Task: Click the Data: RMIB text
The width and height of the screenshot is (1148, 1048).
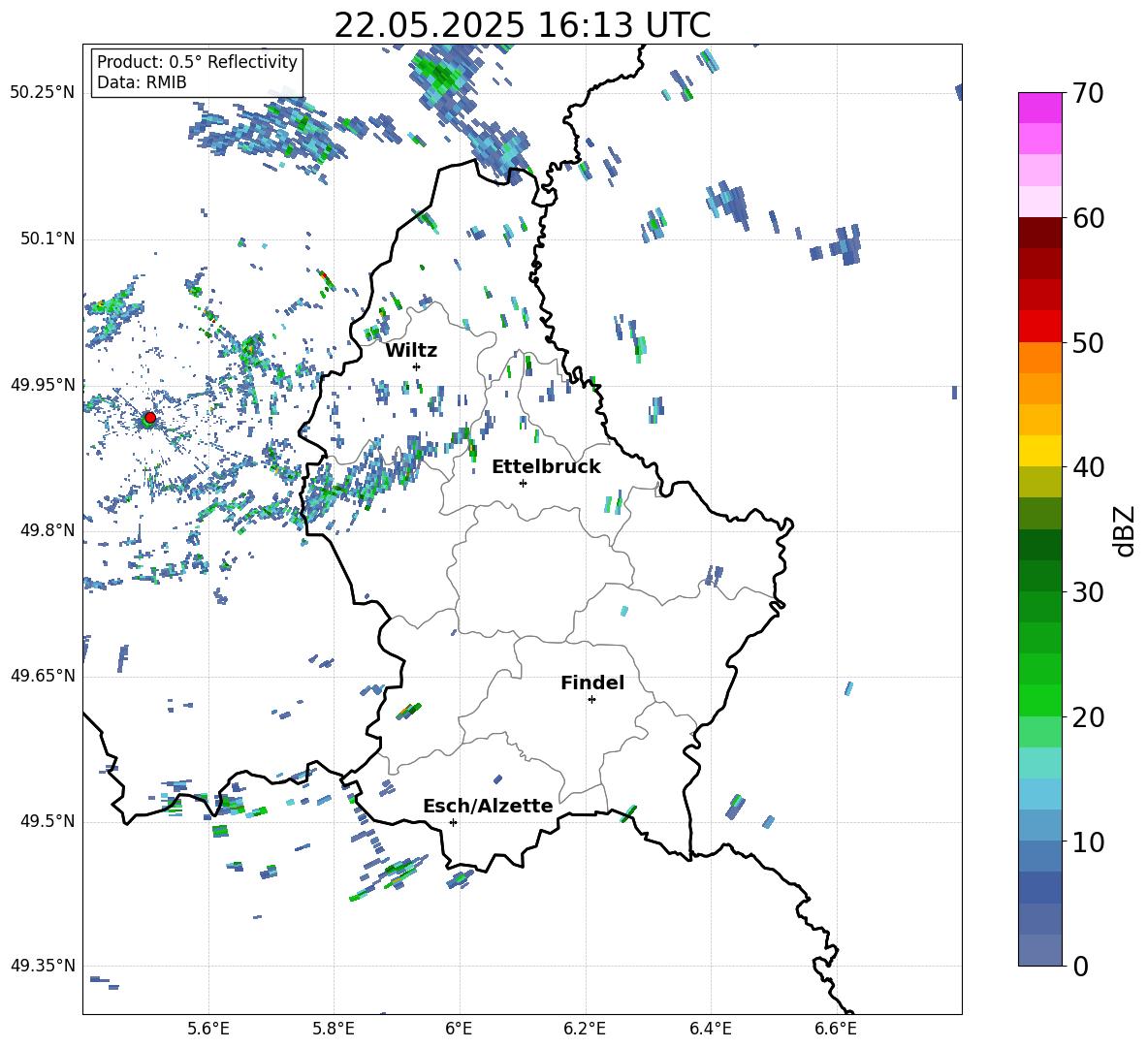Action: click(142, 82)
